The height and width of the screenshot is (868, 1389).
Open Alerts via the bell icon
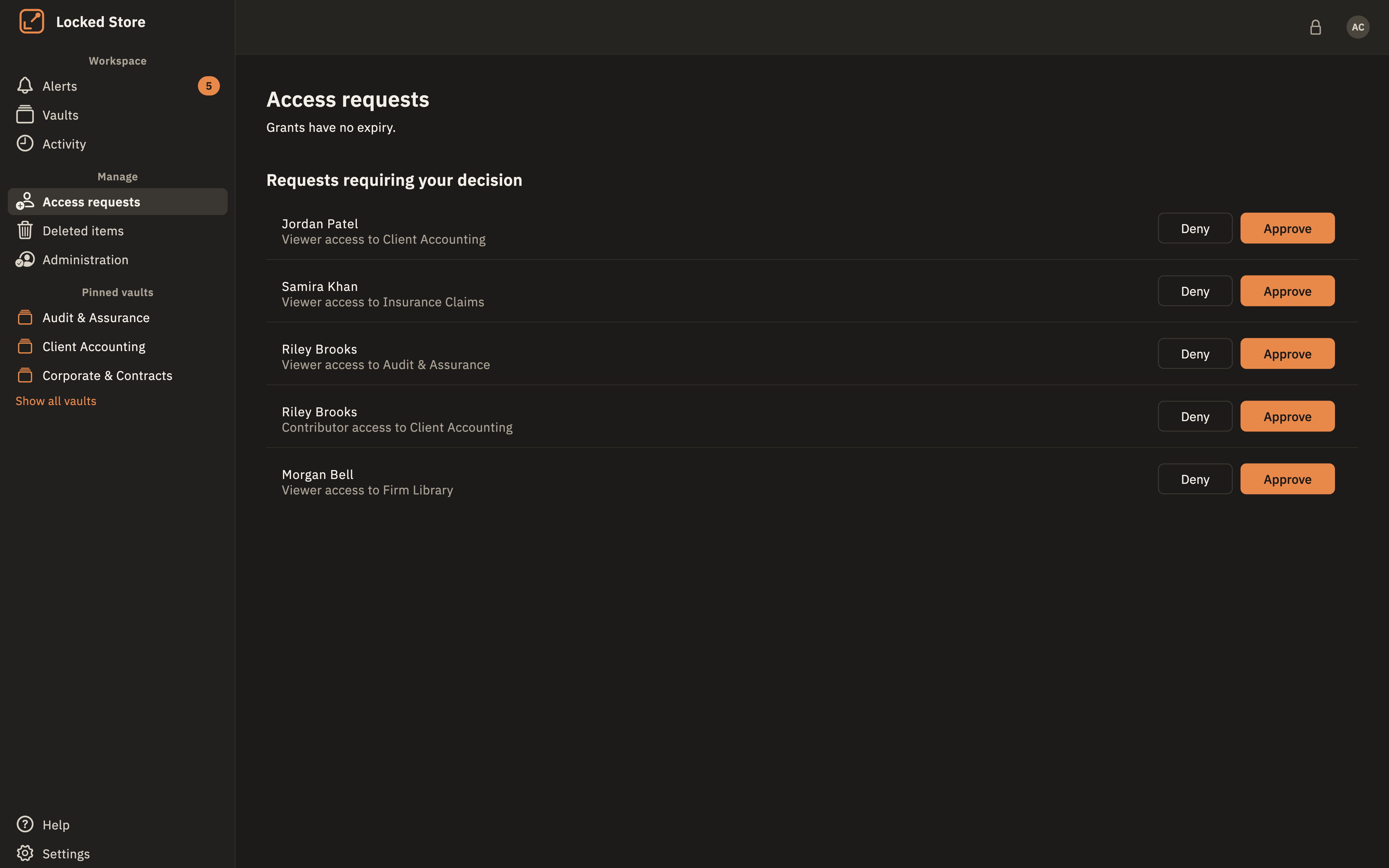[25, 86]
